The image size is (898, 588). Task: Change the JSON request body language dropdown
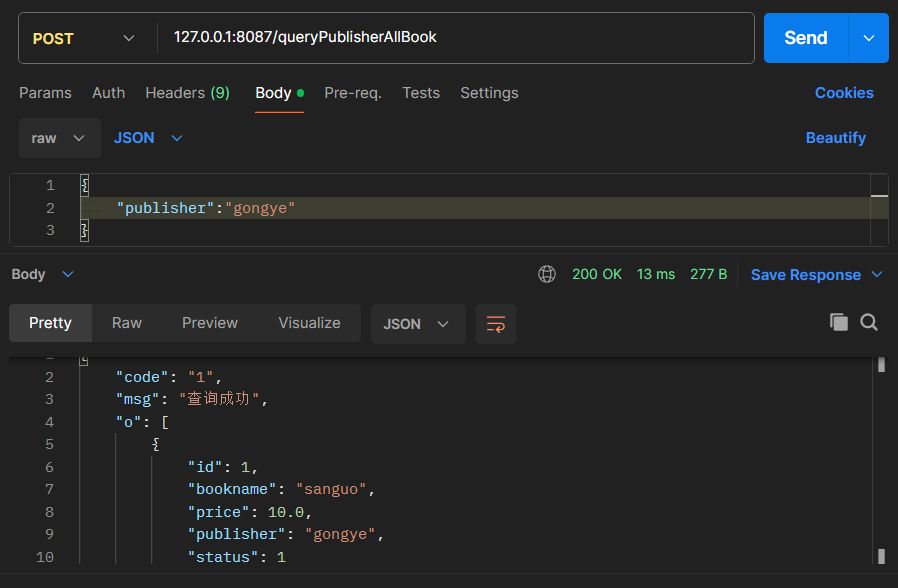coord(148,138)
